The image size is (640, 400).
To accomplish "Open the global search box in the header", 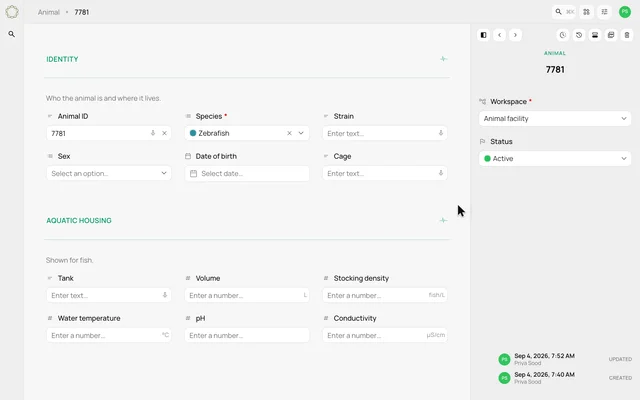I will pyautogui.click(x=564, y=12).
